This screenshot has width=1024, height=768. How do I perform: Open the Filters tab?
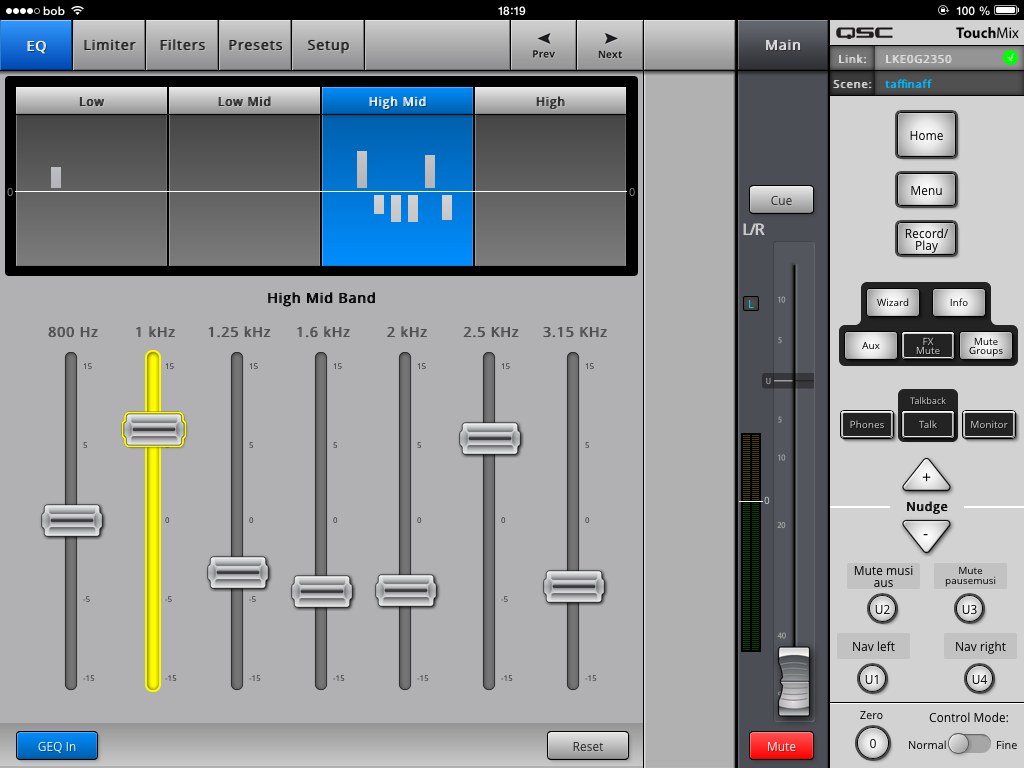(x=182, y=45)
